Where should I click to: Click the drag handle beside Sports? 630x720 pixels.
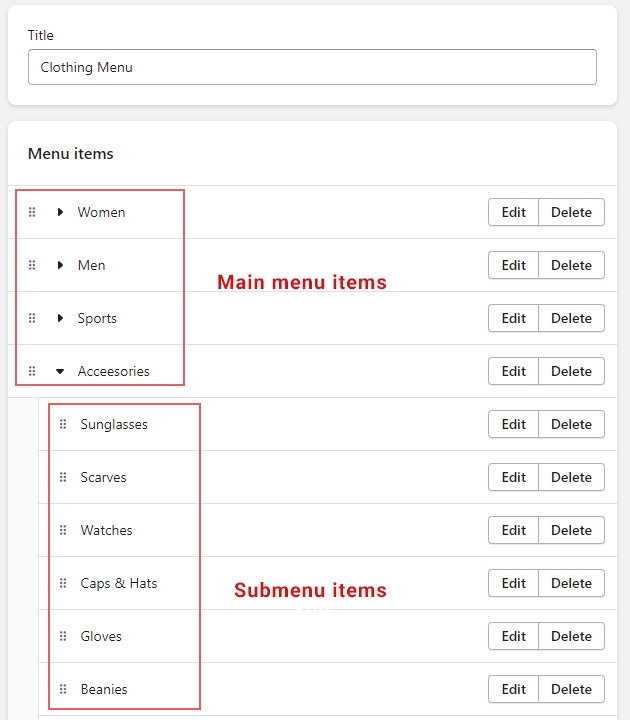tap(32, 318)
